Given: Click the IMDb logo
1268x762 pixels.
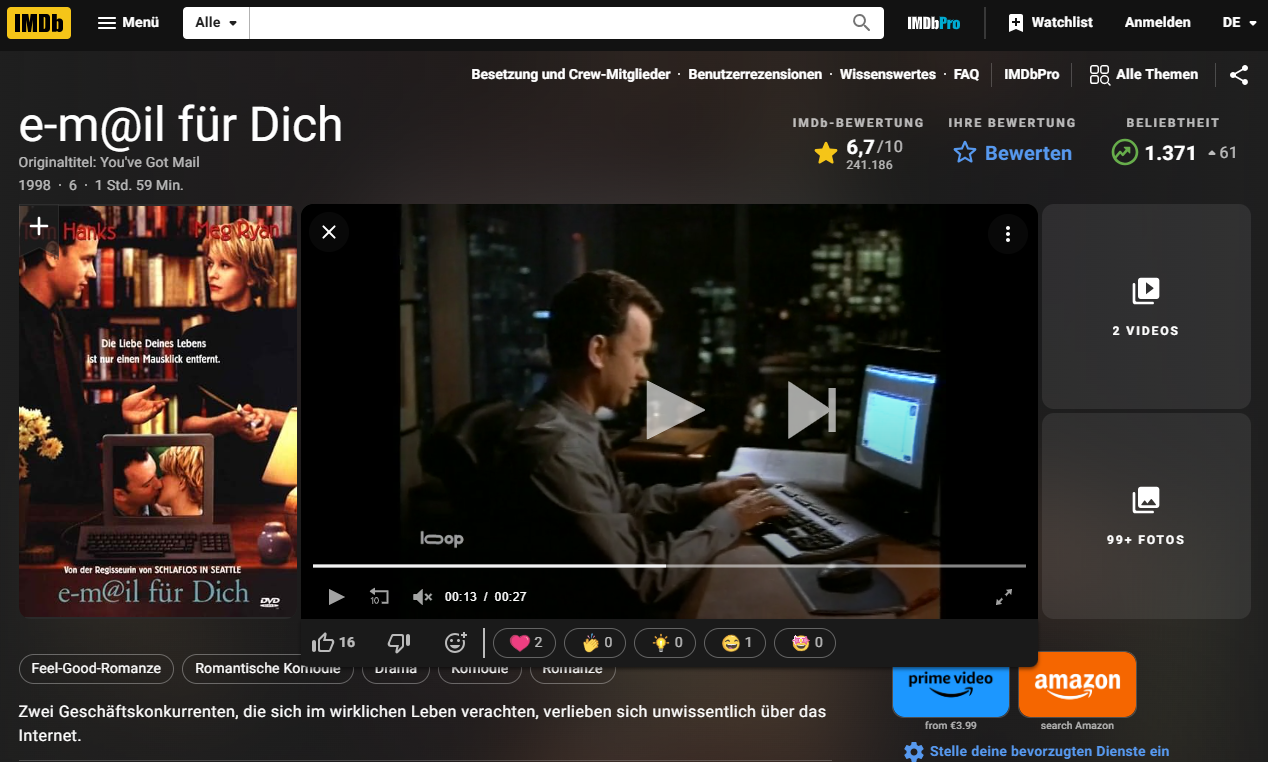Looking at the screenshot, I should (x=39, y=22).
